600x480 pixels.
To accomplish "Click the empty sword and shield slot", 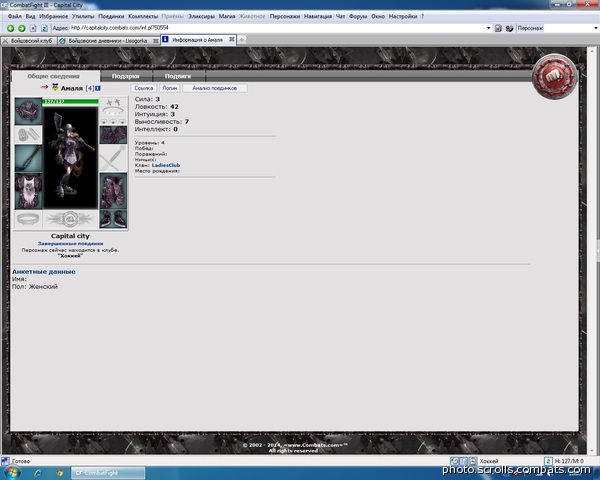I will coord(113,158).
